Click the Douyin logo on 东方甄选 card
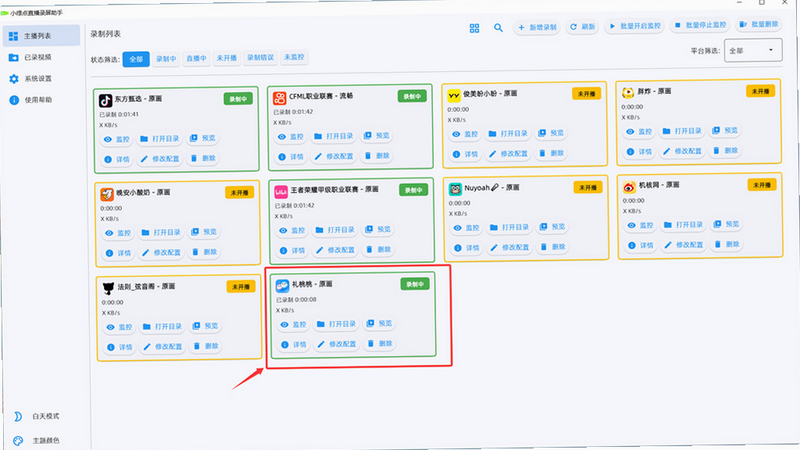The image size is (800, 450). coord(106,100)
